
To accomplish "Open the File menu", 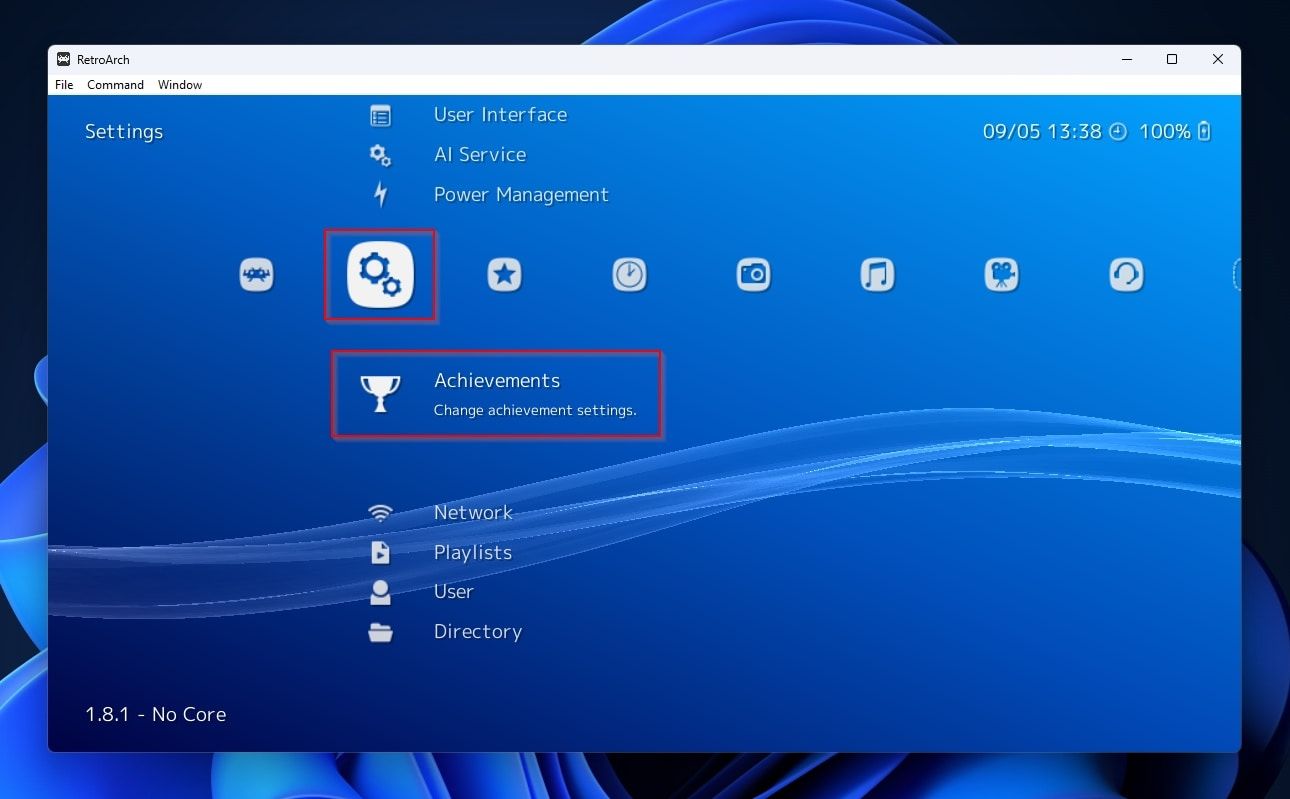I will click(63, 84).
